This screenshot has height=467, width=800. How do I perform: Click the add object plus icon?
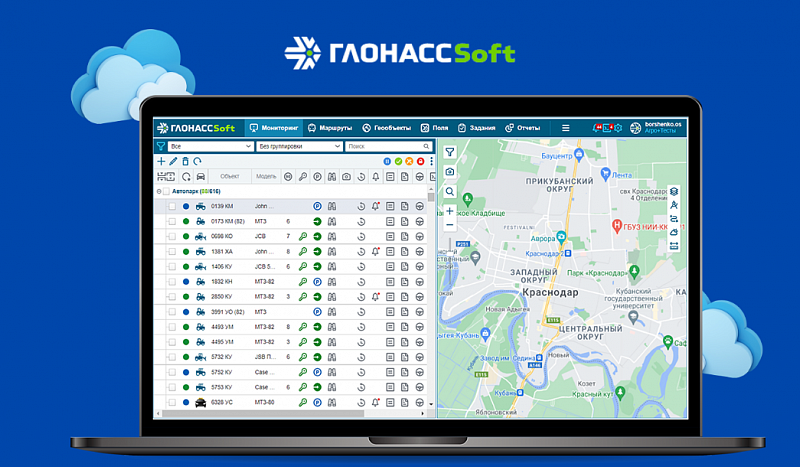161,161
